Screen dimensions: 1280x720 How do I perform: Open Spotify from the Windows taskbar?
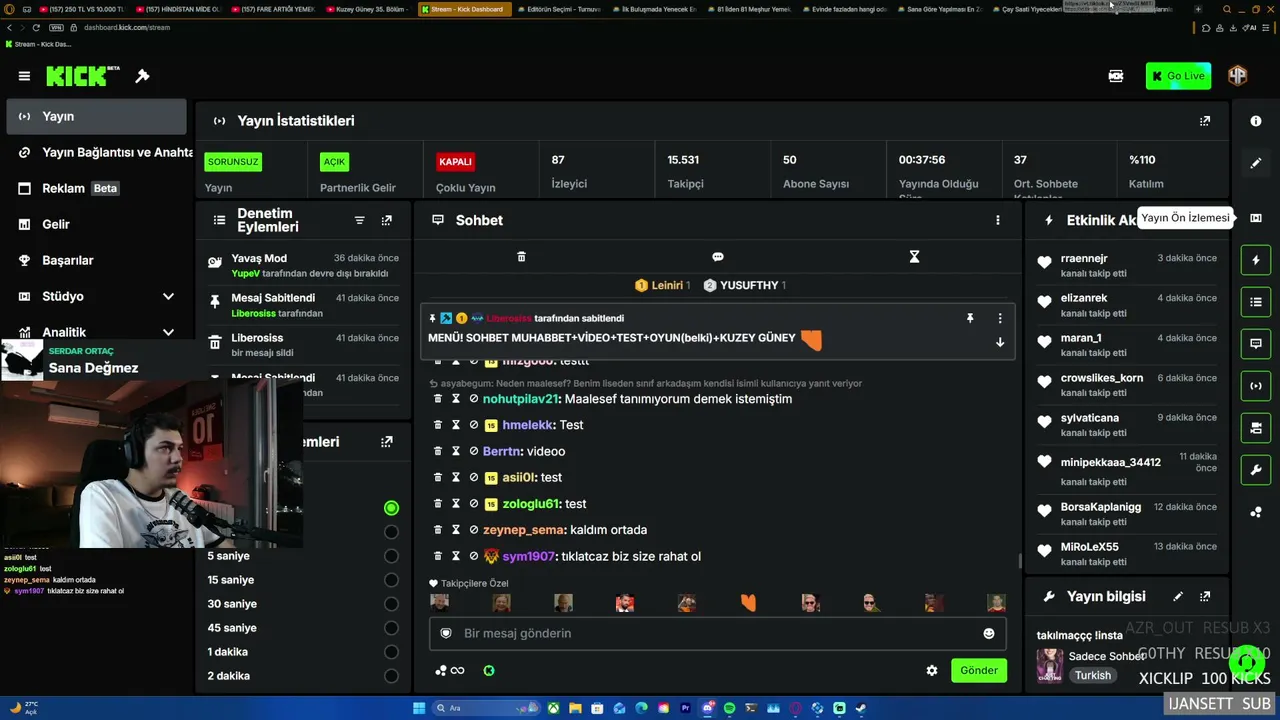[729, 708]
